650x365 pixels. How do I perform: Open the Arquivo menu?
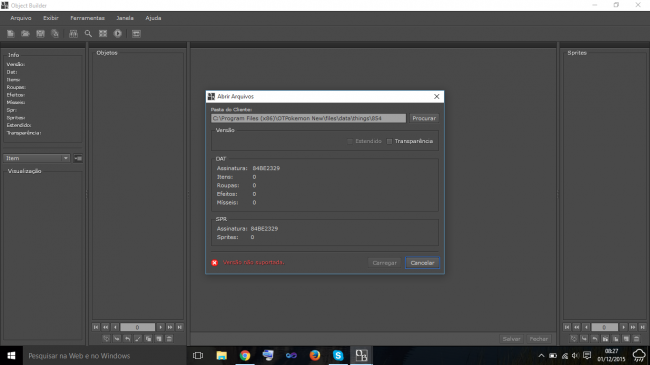[x=21, y=18]
